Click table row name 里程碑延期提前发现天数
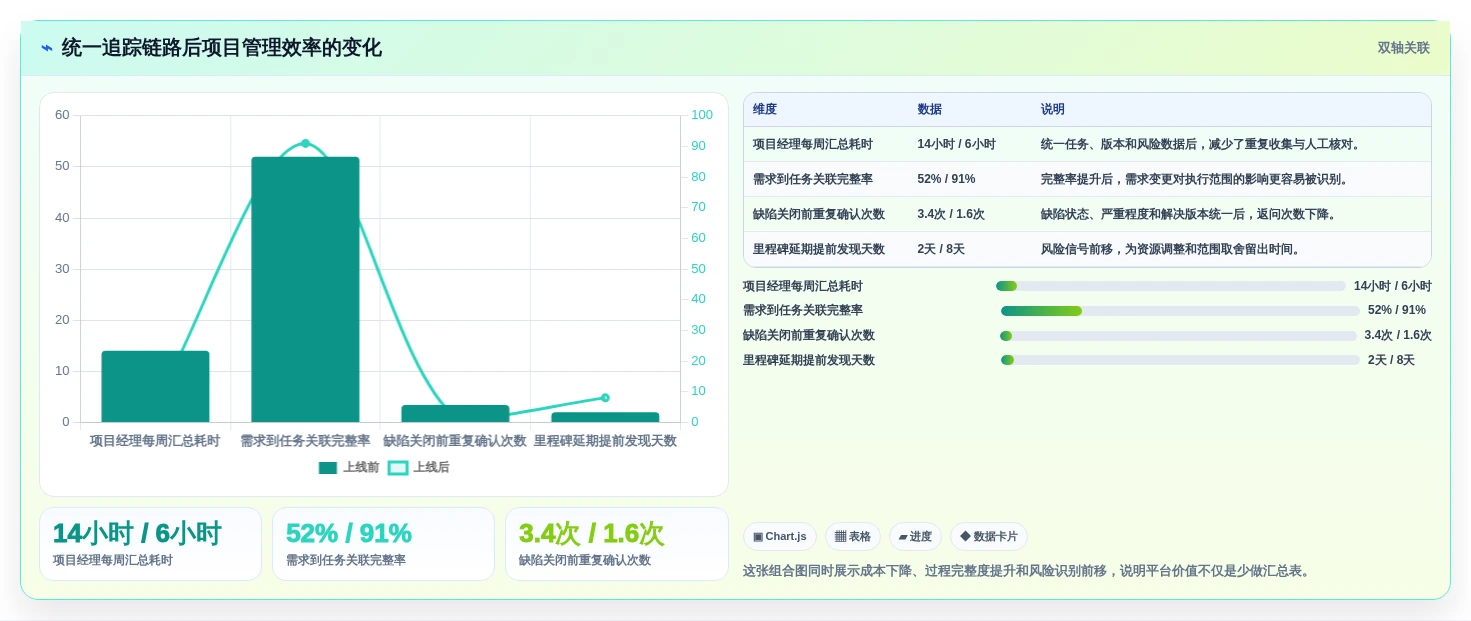This screenshot has width=1471, height=621. [819, 250]
